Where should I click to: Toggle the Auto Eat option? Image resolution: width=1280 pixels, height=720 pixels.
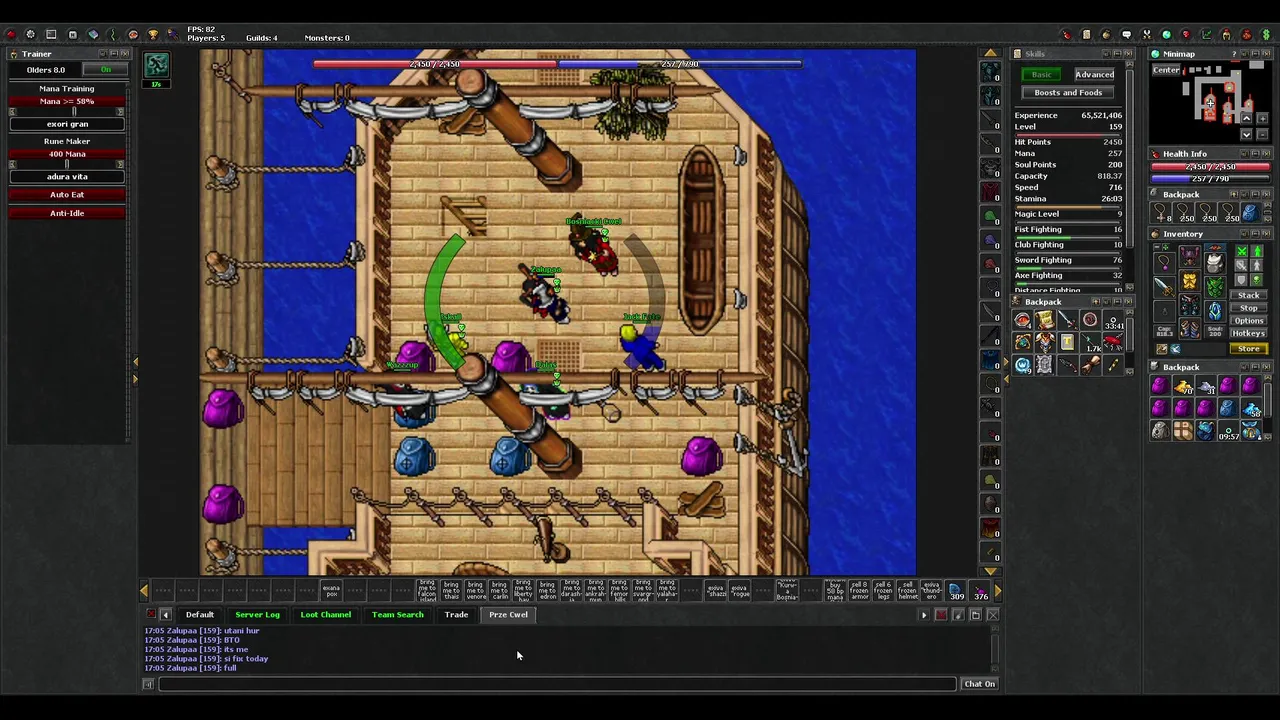tap(67, 195)
